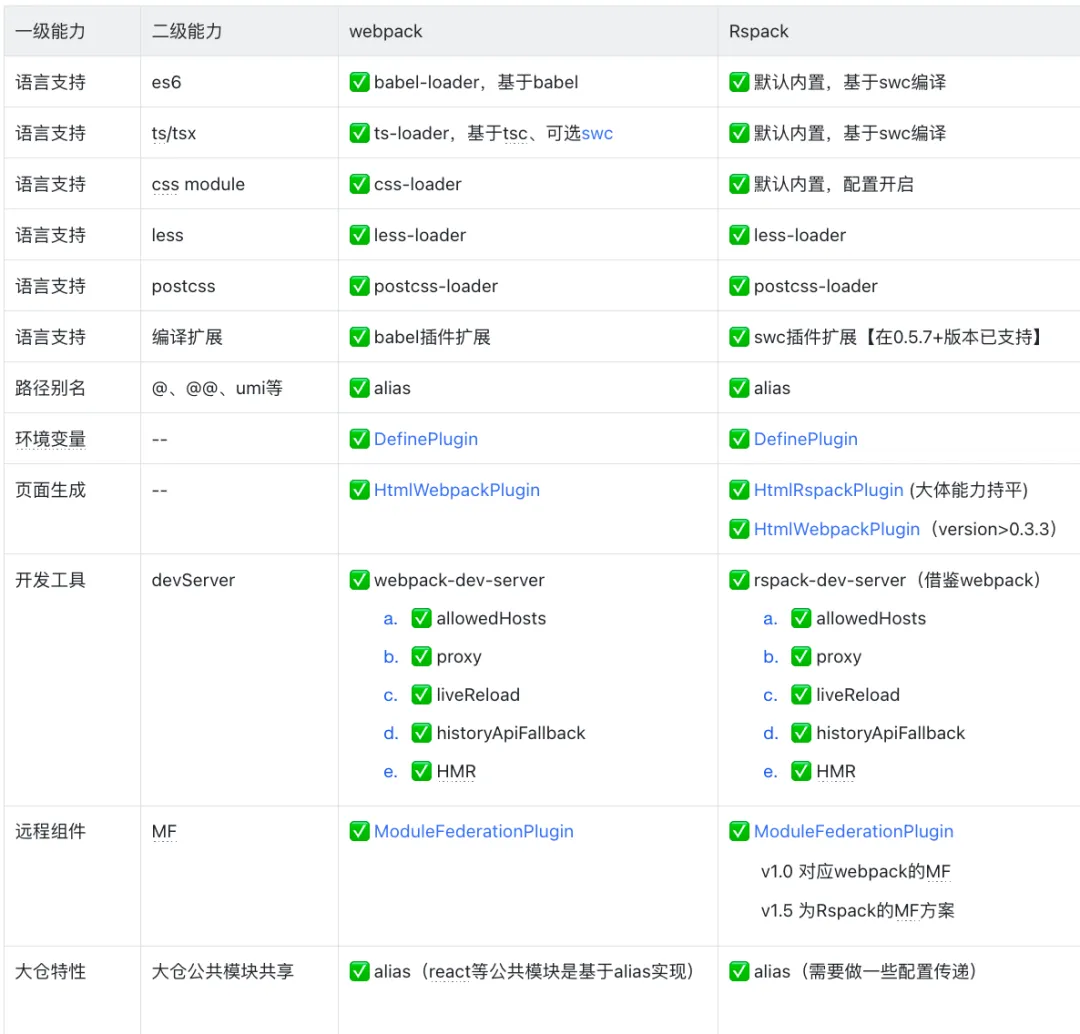The image size is (1080, 1034).
Task: Select the postcss cell in 二级能力 column
Action: pyautogui.click(x=239, y=286)
